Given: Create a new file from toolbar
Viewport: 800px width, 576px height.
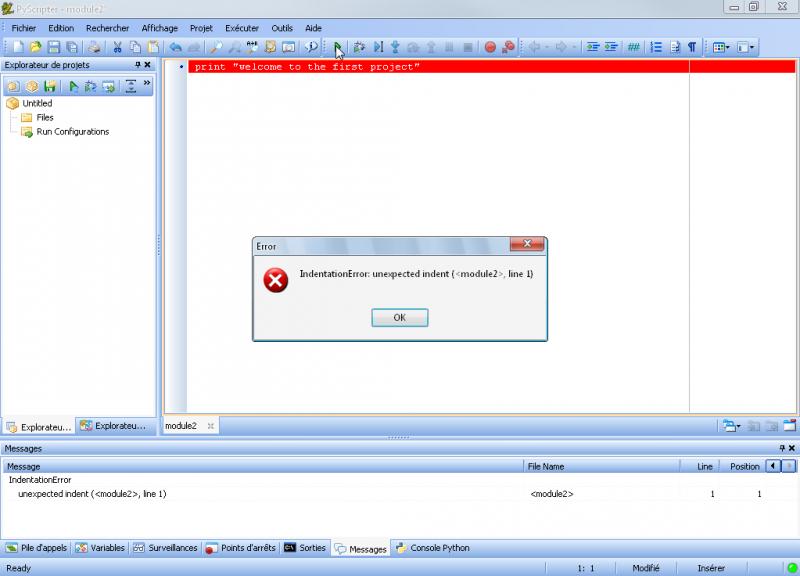Looking at the screenshot, I should [18, 47].
